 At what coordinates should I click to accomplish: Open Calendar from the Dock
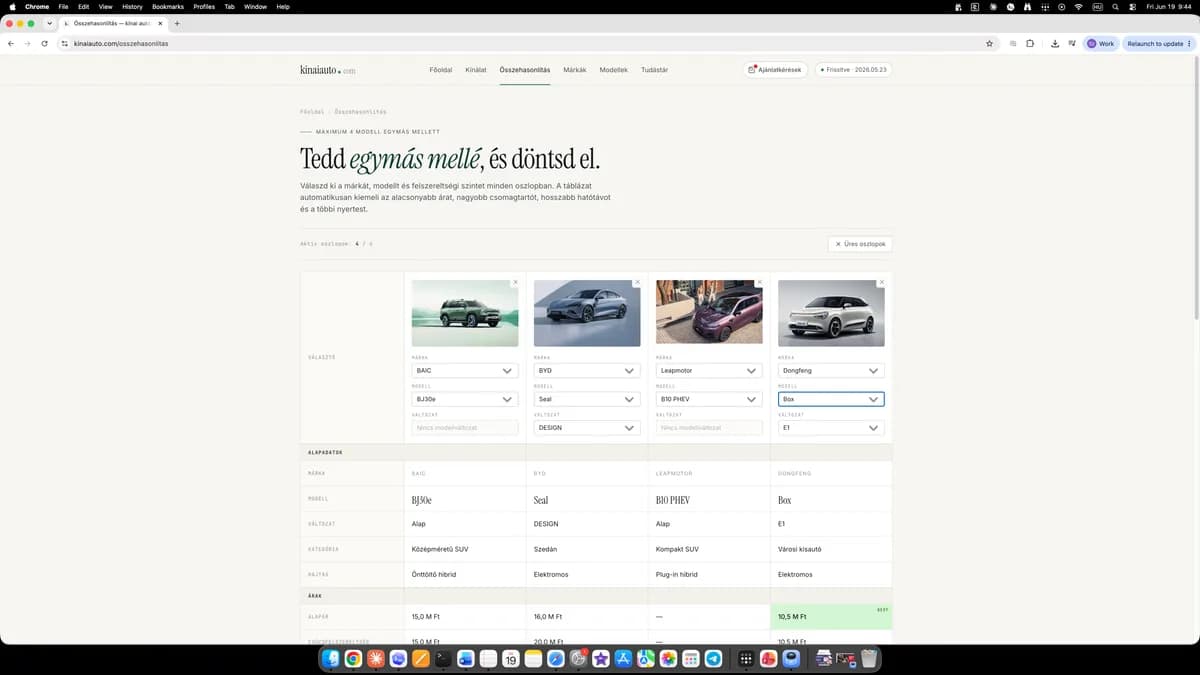tap(511, 659)
